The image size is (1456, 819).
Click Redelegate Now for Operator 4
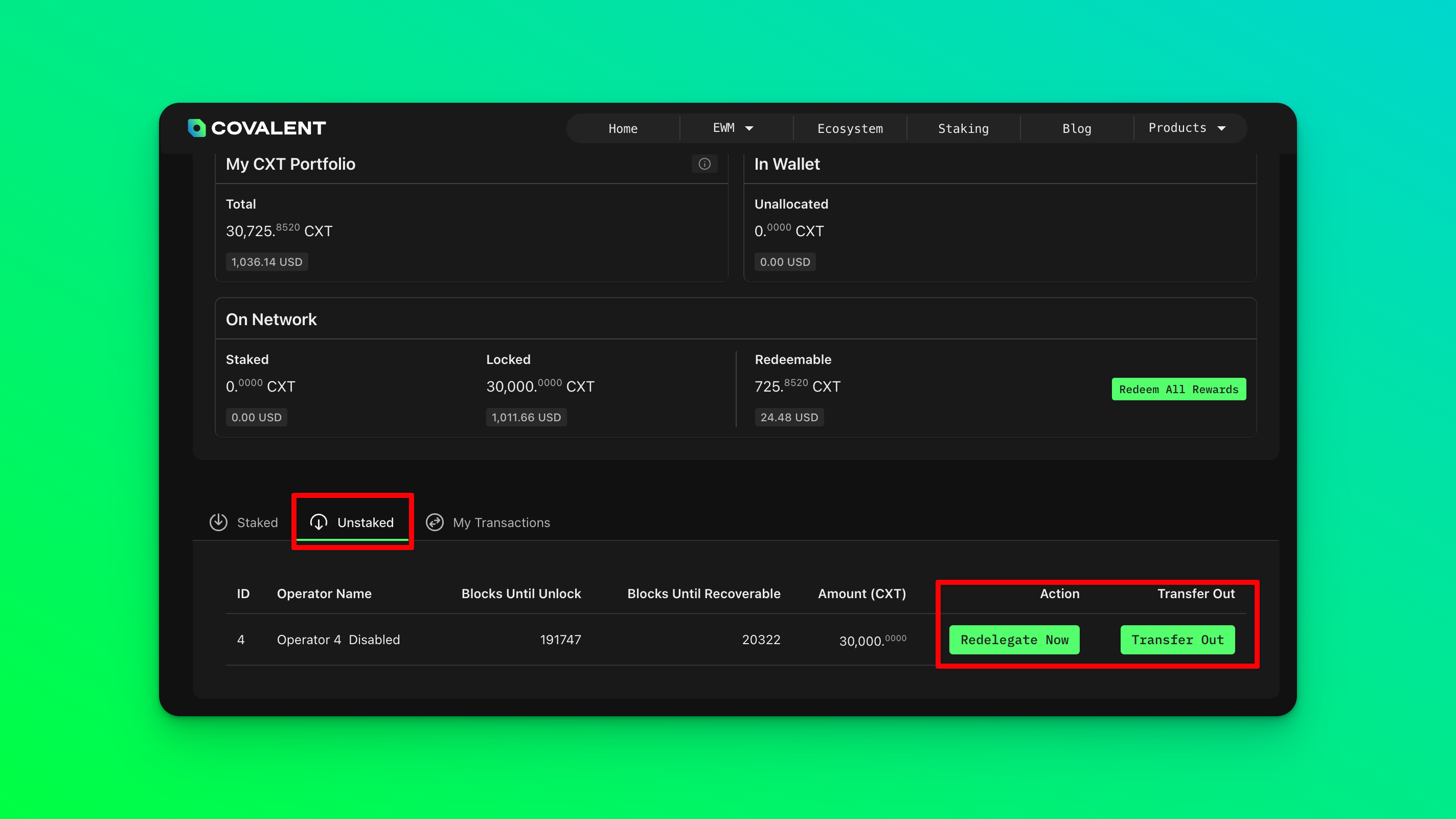click(1014, 639)
